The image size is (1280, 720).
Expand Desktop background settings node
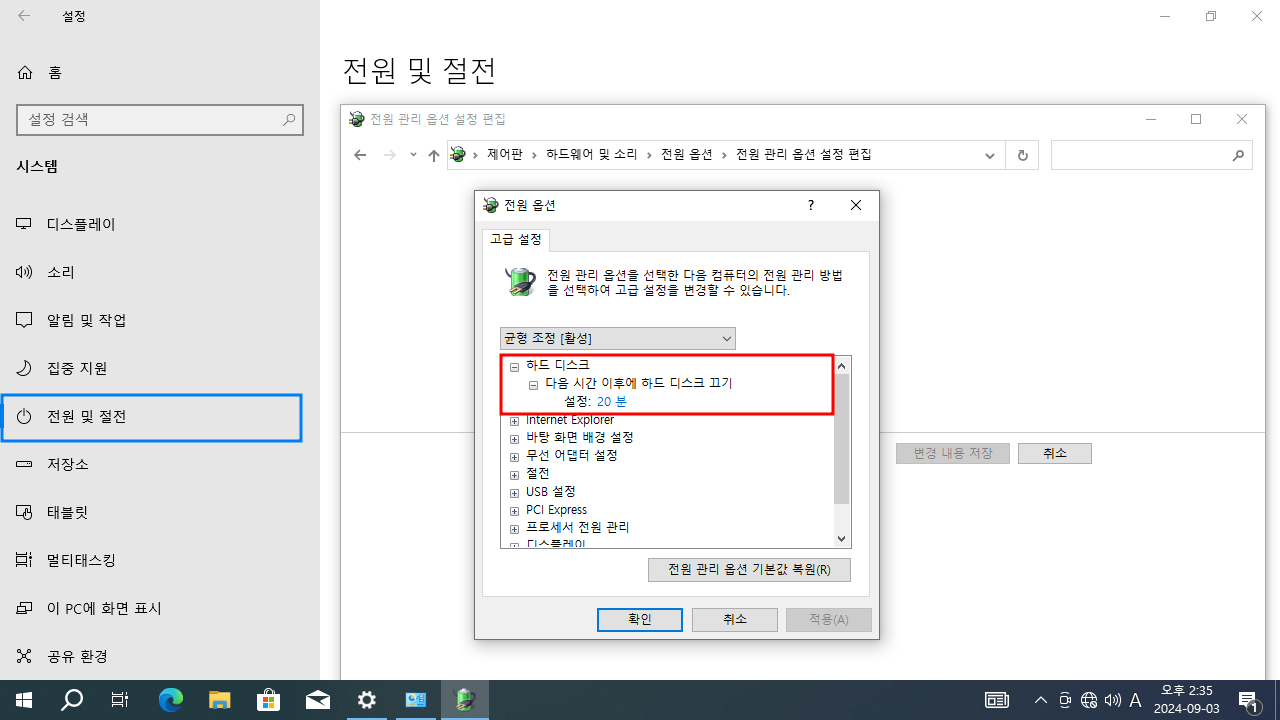click(x=514, y=439)
